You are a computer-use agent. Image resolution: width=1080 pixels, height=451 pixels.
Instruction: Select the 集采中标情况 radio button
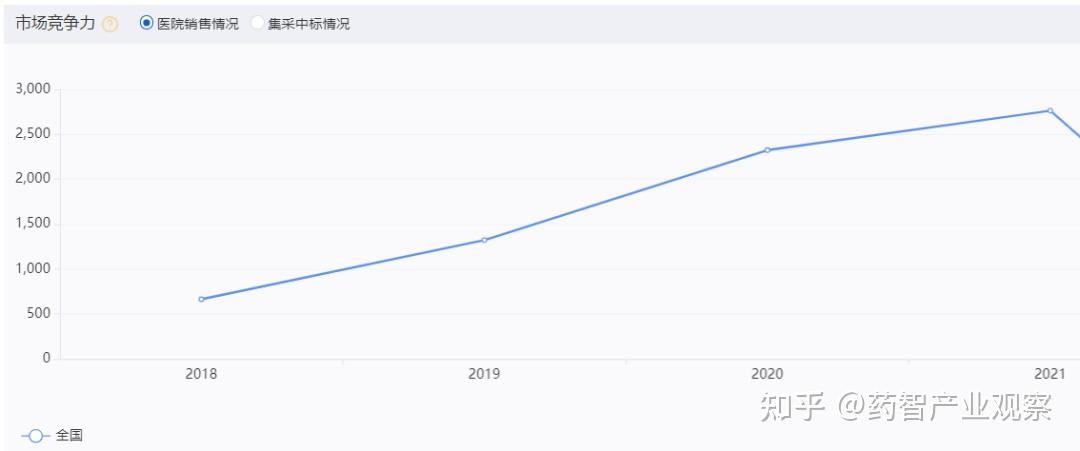[x=257, y=23]
